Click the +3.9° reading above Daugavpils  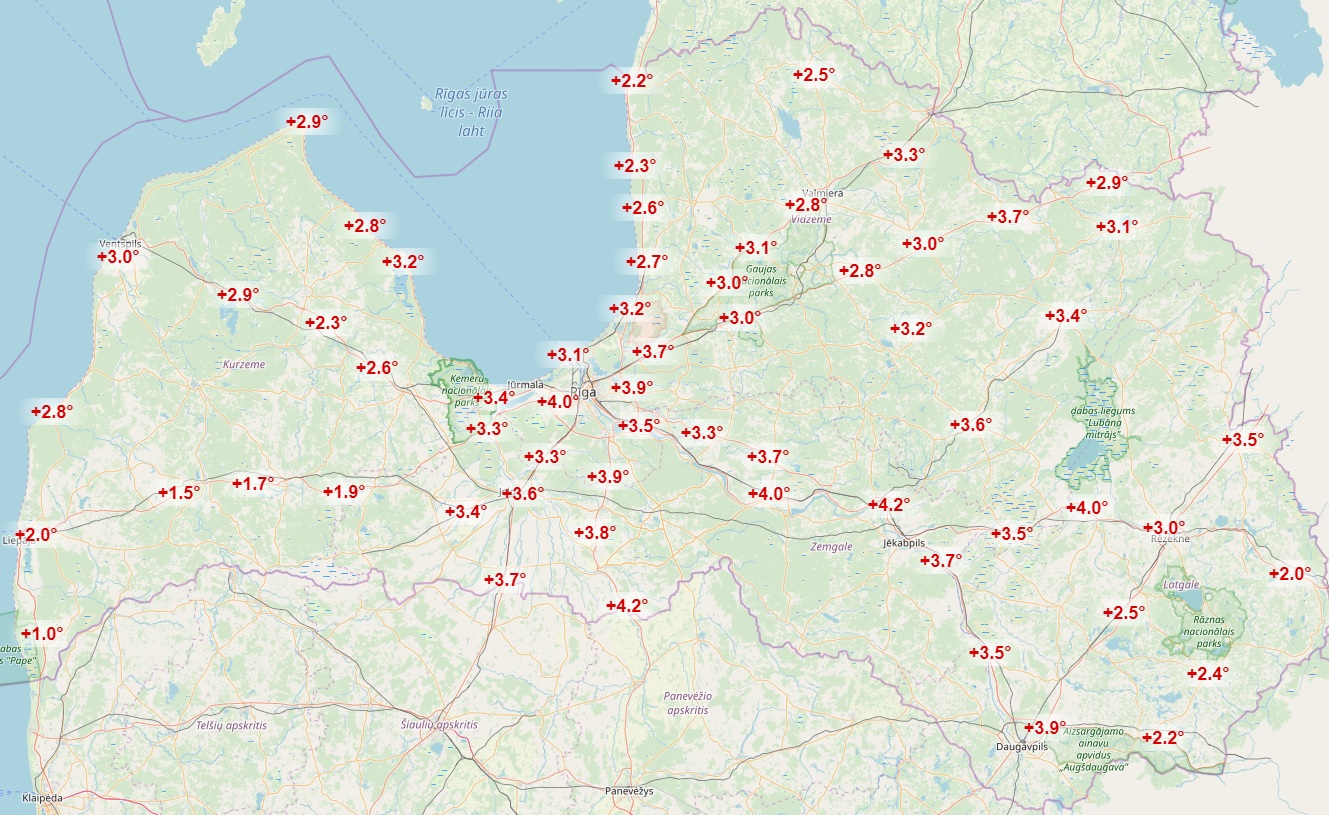pyautogui.click(x=1045, y=727)
